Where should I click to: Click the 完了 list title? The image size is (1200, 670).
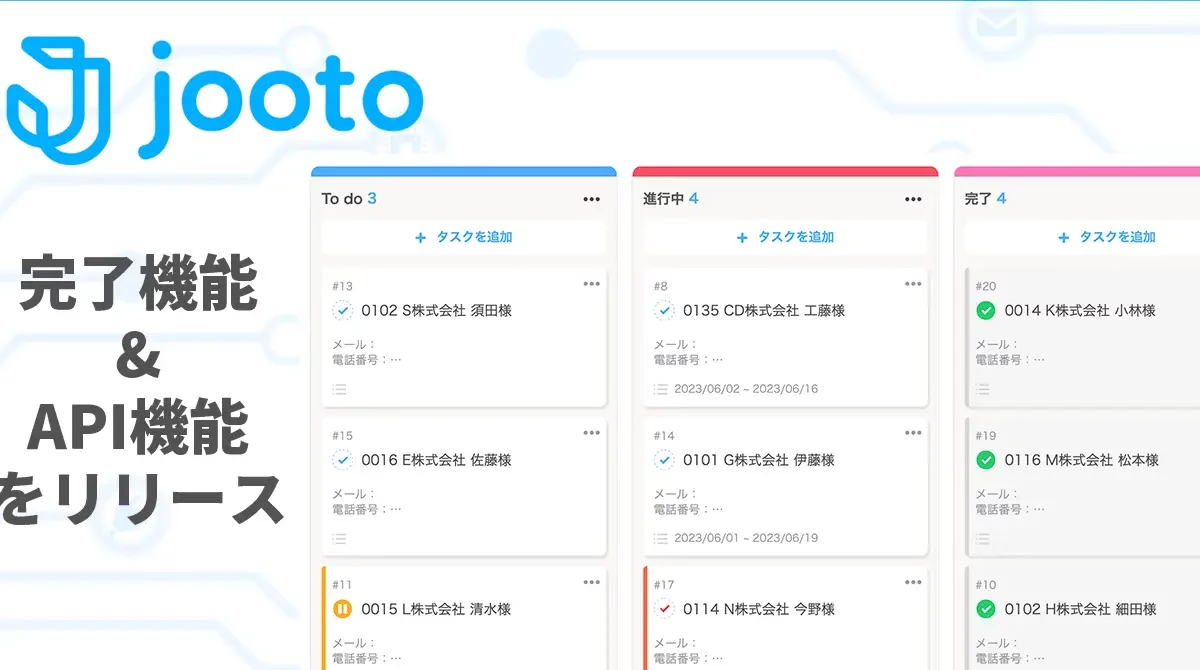pos(978,199)
